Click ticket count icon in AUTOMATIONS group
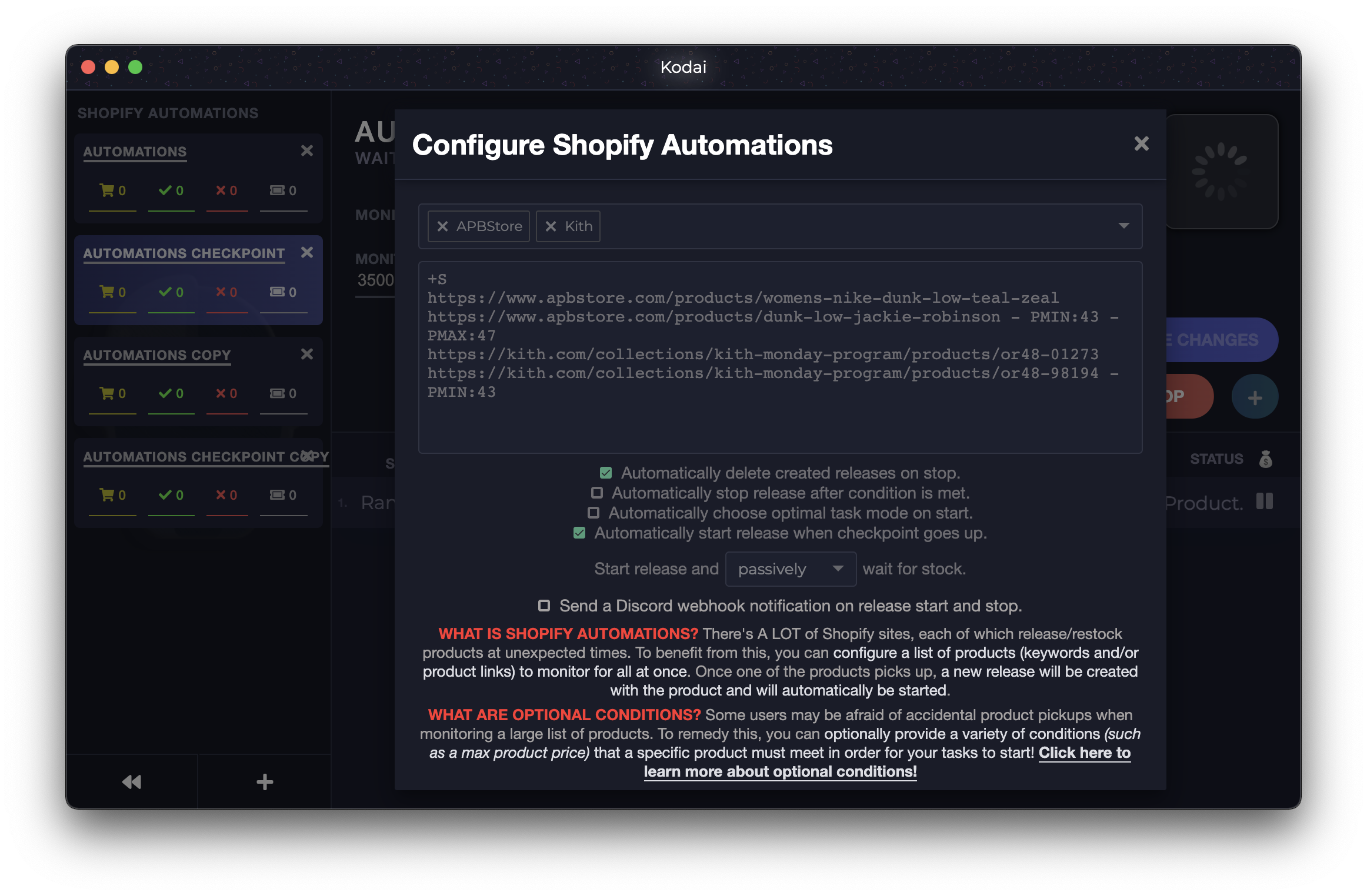Screen dimensions: 1367x896 [x=284, y=190]
